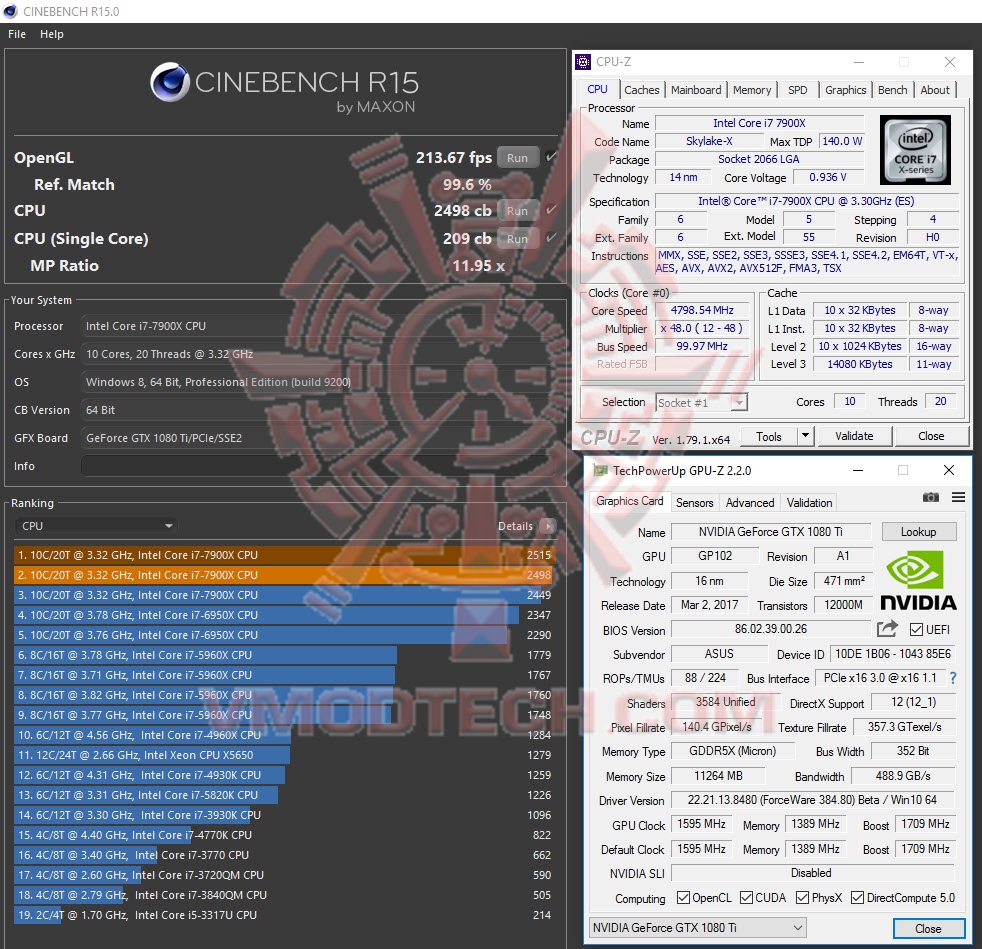Click the BIOS version export arrow icon
Screen dimensions: 982x949
click(886, 629)
